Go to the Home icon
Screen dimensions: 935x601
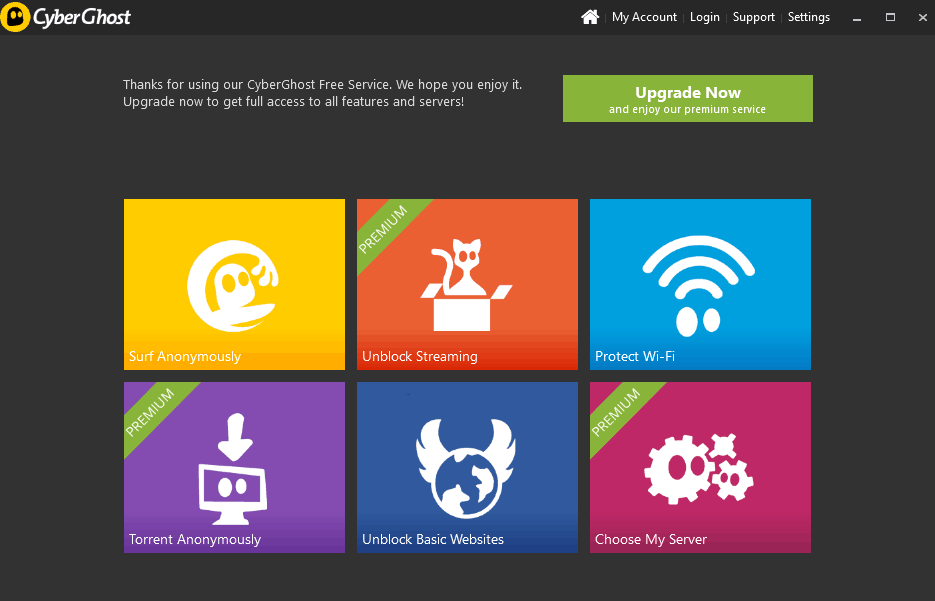coord(590,17)
